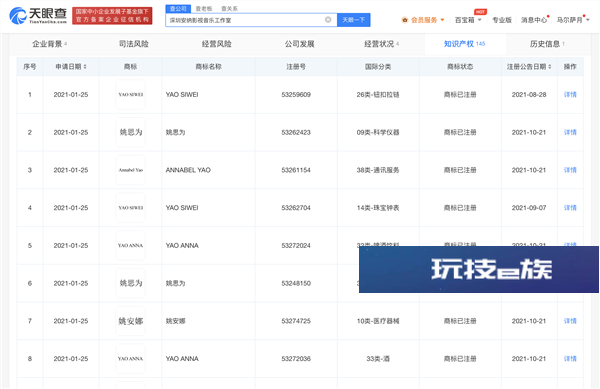
Task: Click the 10类-医疗器械 classification cell
Action: pyautogui.click(x=378, y=321)
